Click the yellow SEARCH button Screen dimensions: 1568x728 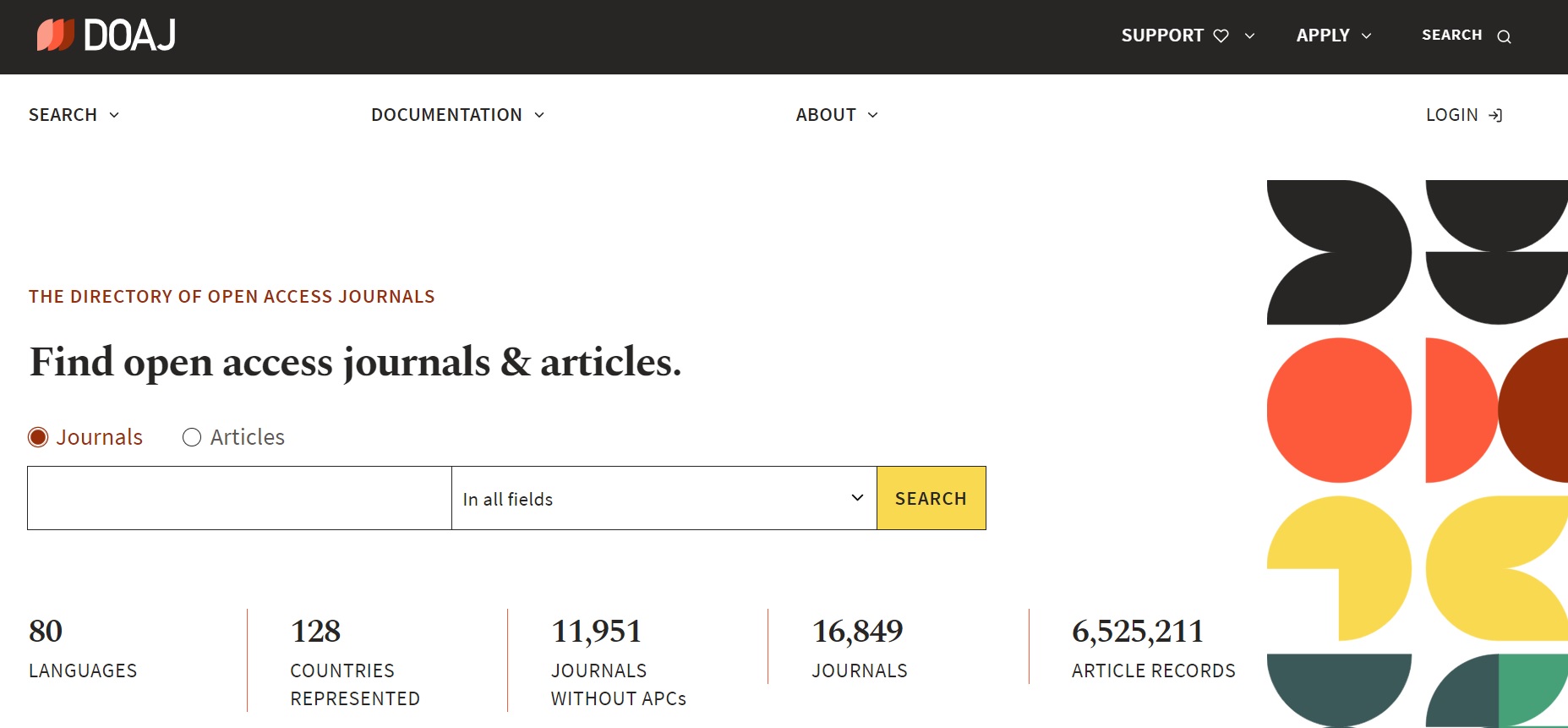pos(932,498)
